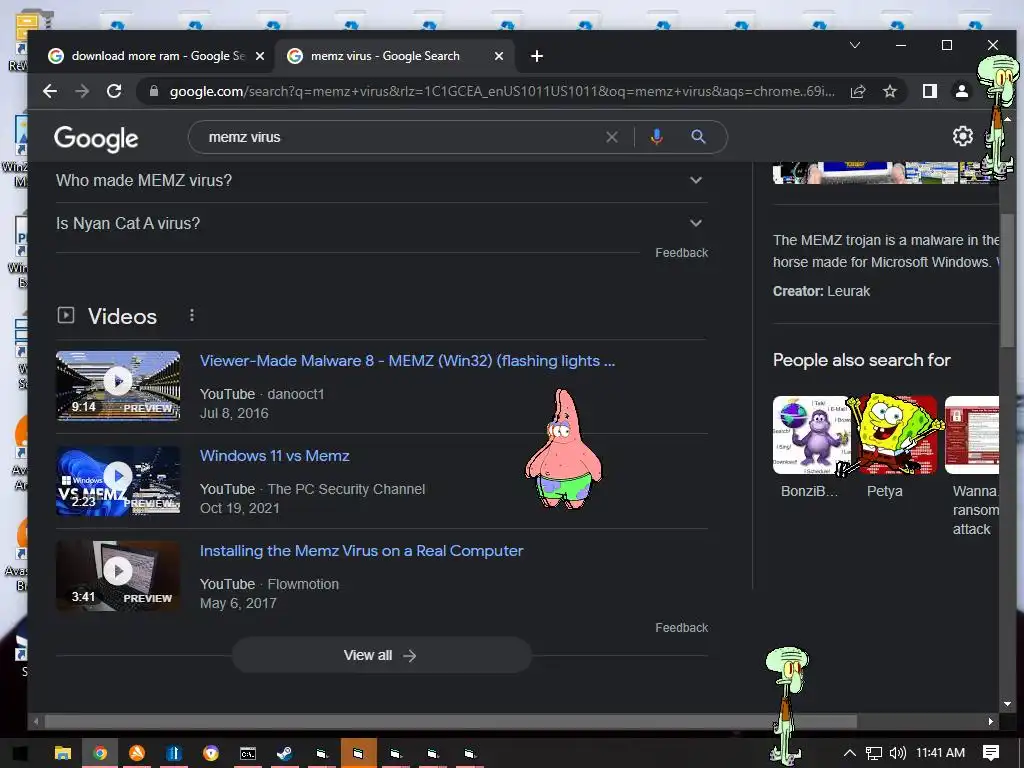Viewport: 1024px width, 768px height.
Task: Open the BonziBuddy related search card
Action: pos(810,447)
